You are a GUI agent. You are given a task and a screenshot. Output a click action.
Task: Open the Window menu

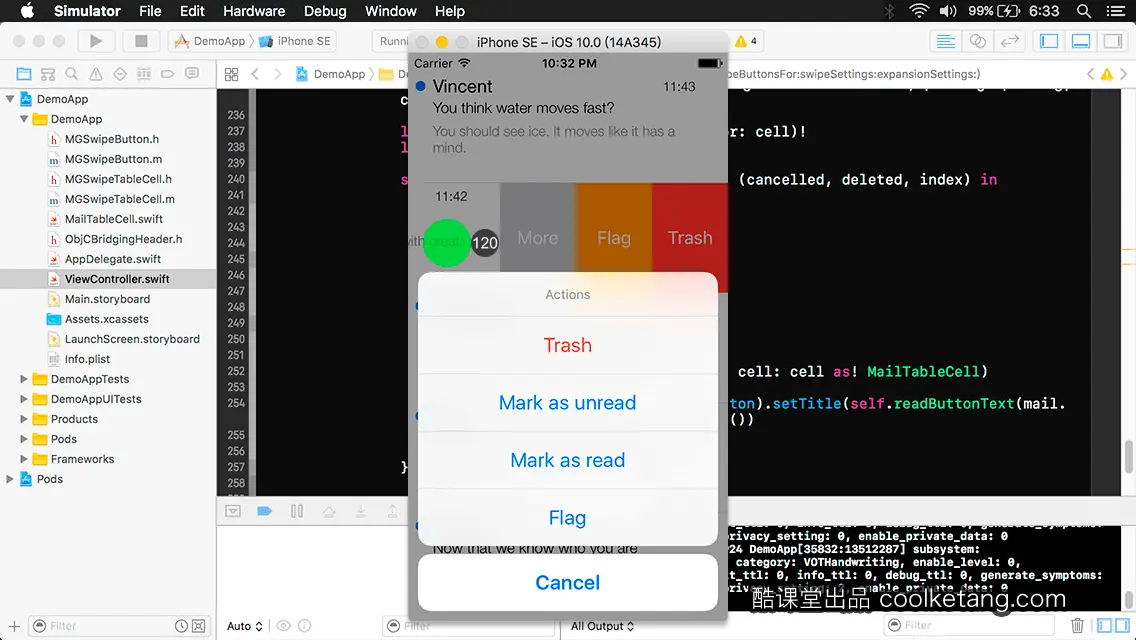coord(390,11)
